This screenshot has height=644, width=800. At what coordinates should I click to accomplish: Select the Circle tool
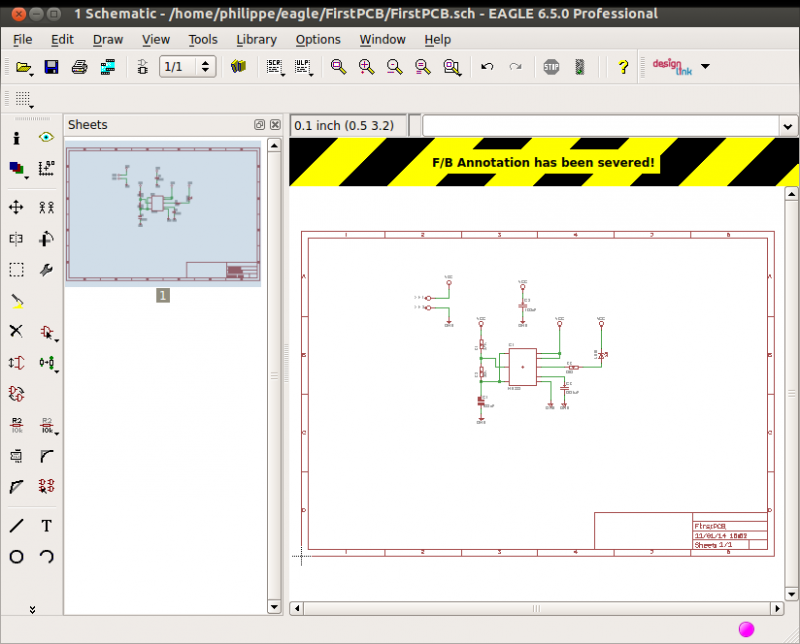[x=16, y=557]
